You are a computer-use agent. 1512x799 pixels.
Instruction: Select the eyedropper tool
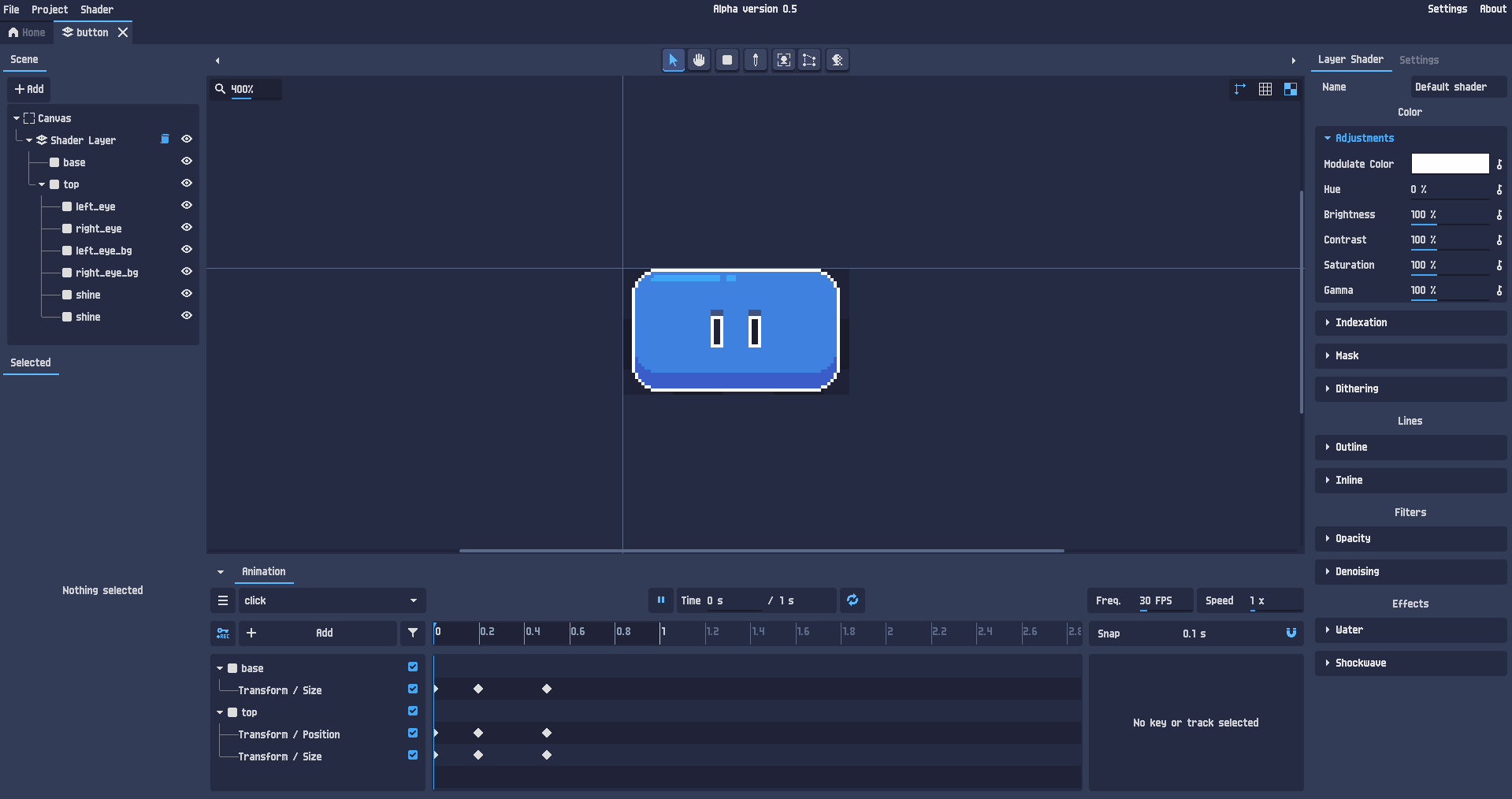[x=756, y=60]
